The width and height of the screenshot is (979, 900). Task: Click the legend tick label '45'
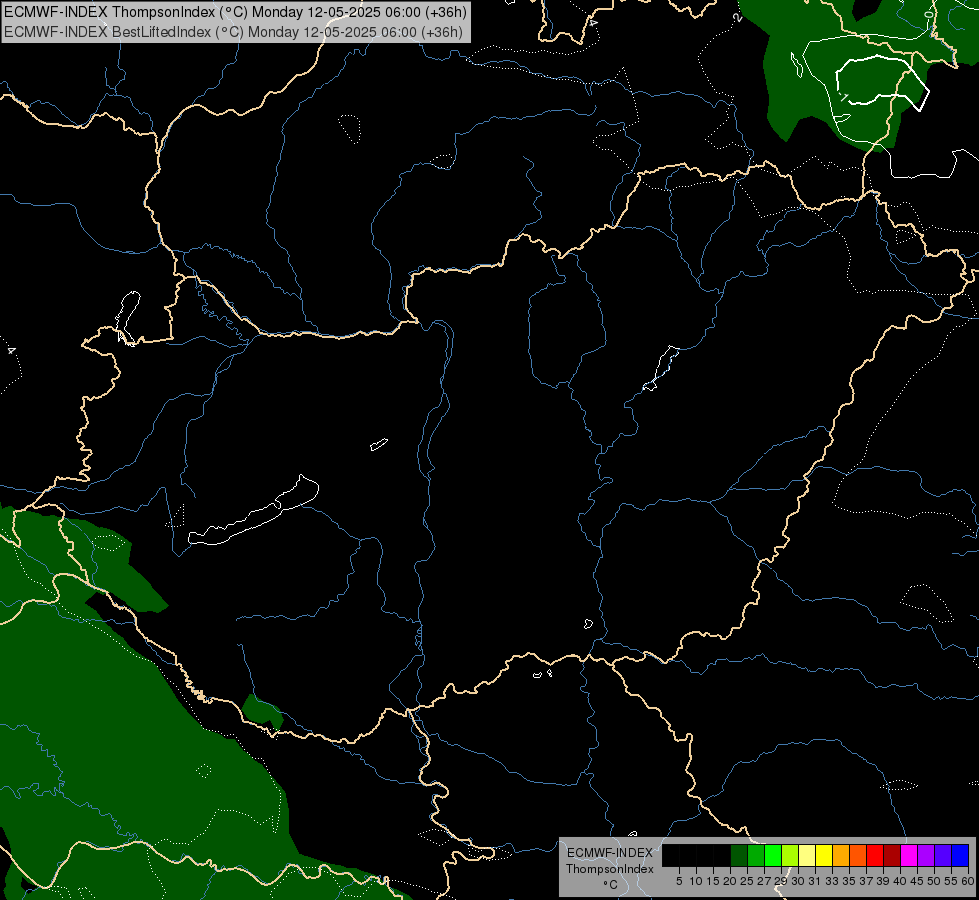click(917, 881)
